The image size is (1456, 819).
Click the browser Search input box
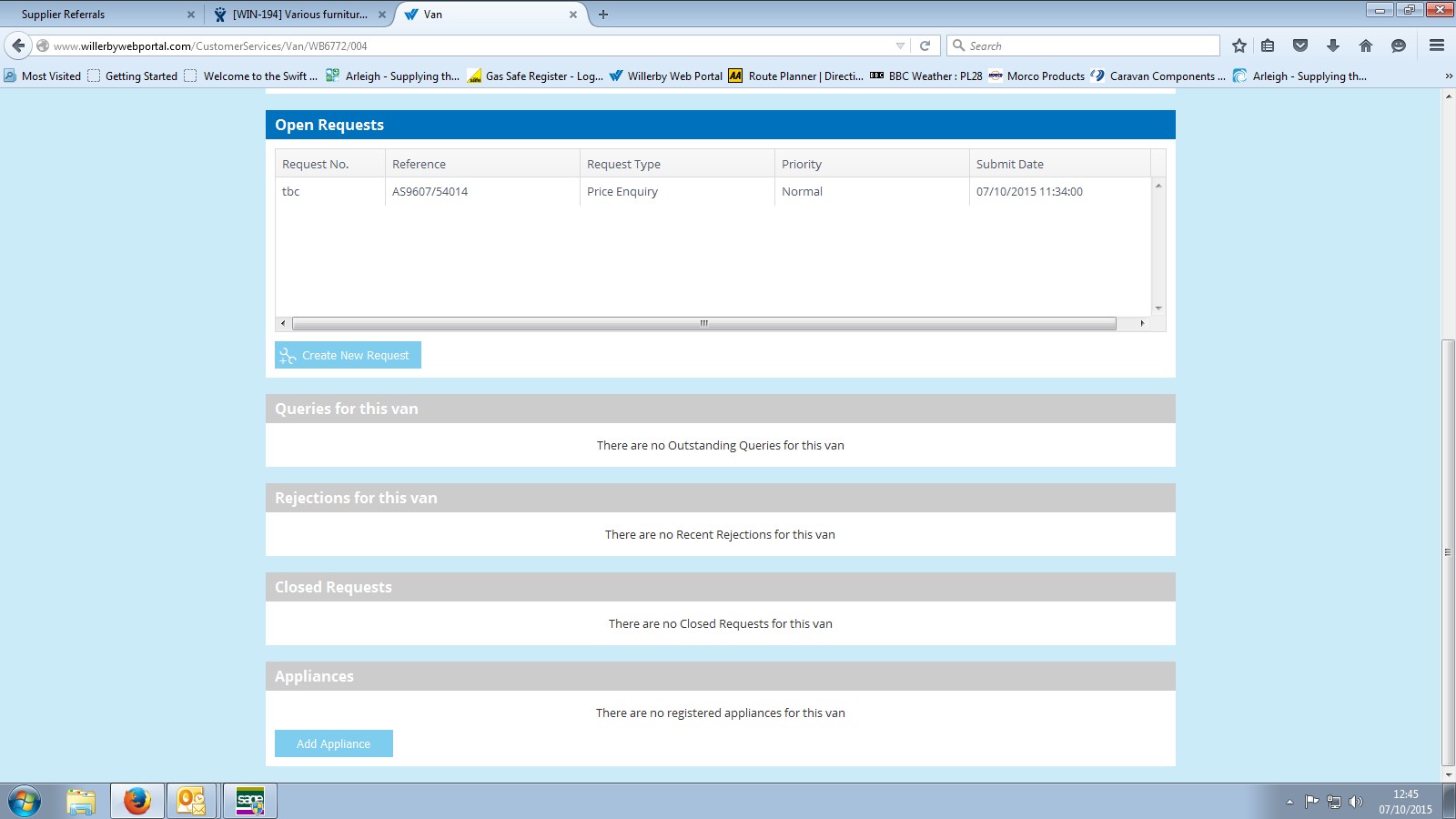point(1083,45)
